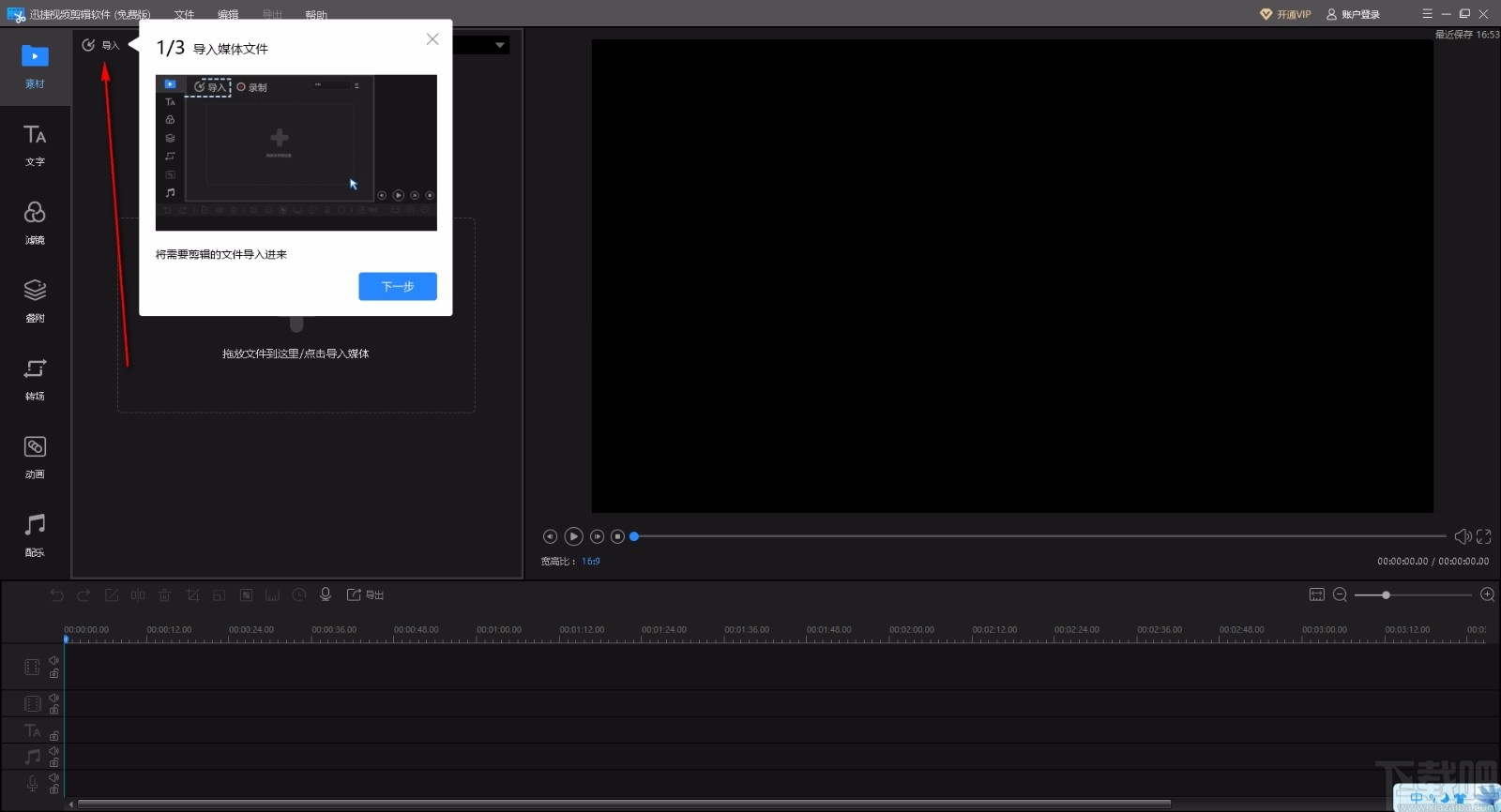
Task: Open the 配乐 (music) panel in sidebar
Action: click(35, 534)
